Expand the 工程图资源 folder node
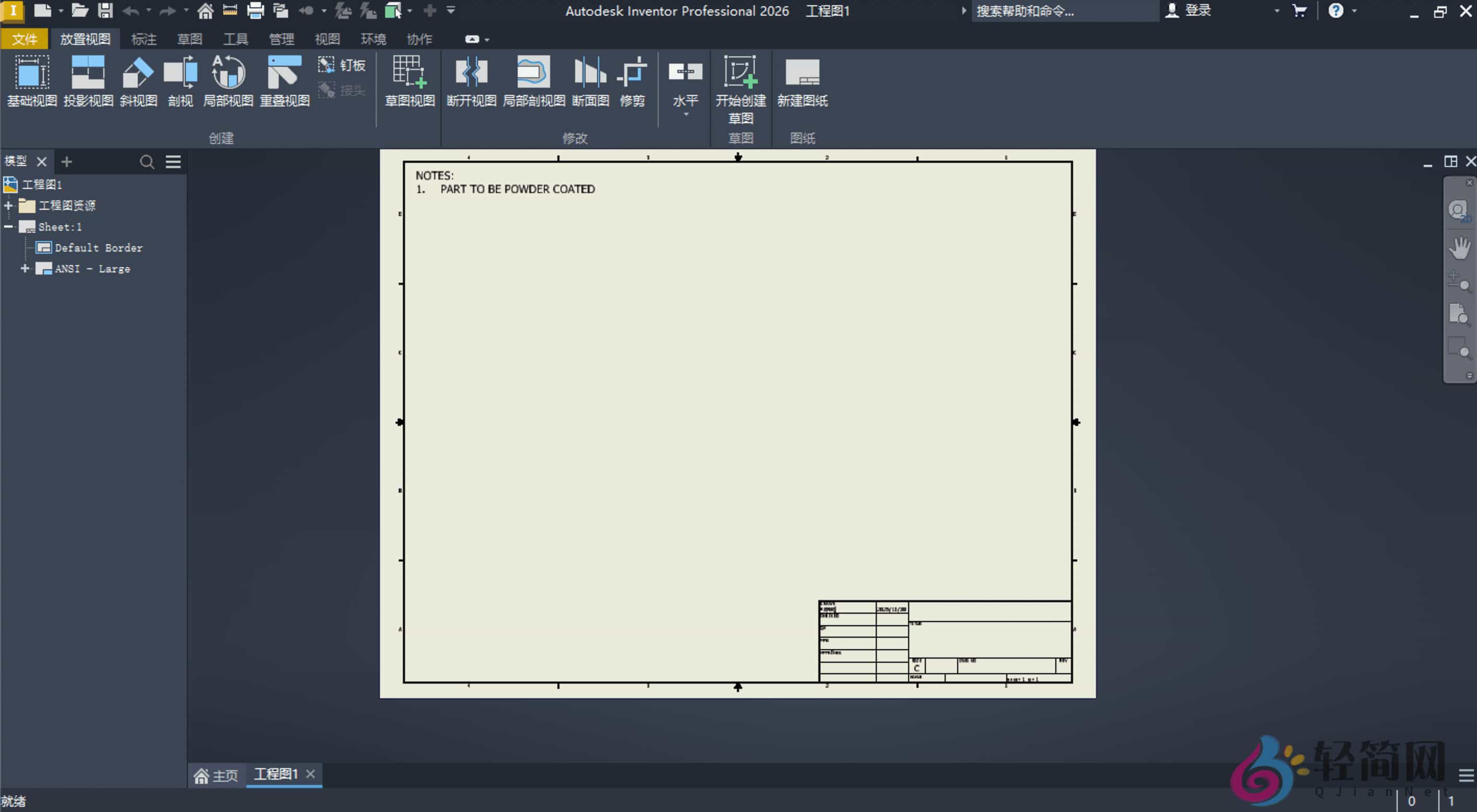The width and height of the screenshot is (1477, 812). (x=8, y=205)
